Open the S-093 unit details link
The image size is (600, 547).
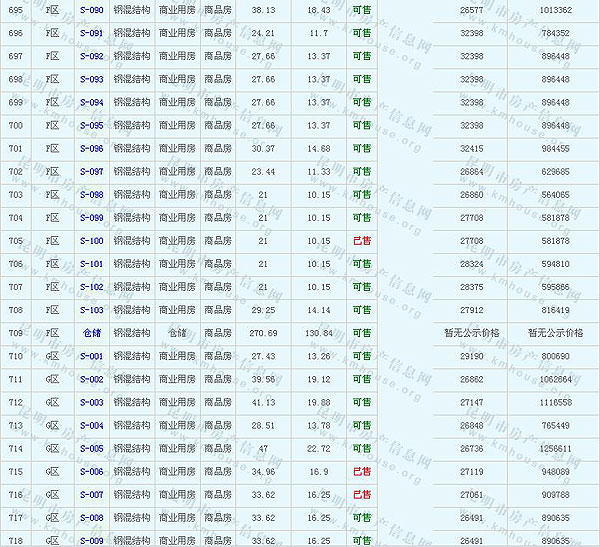91,79
